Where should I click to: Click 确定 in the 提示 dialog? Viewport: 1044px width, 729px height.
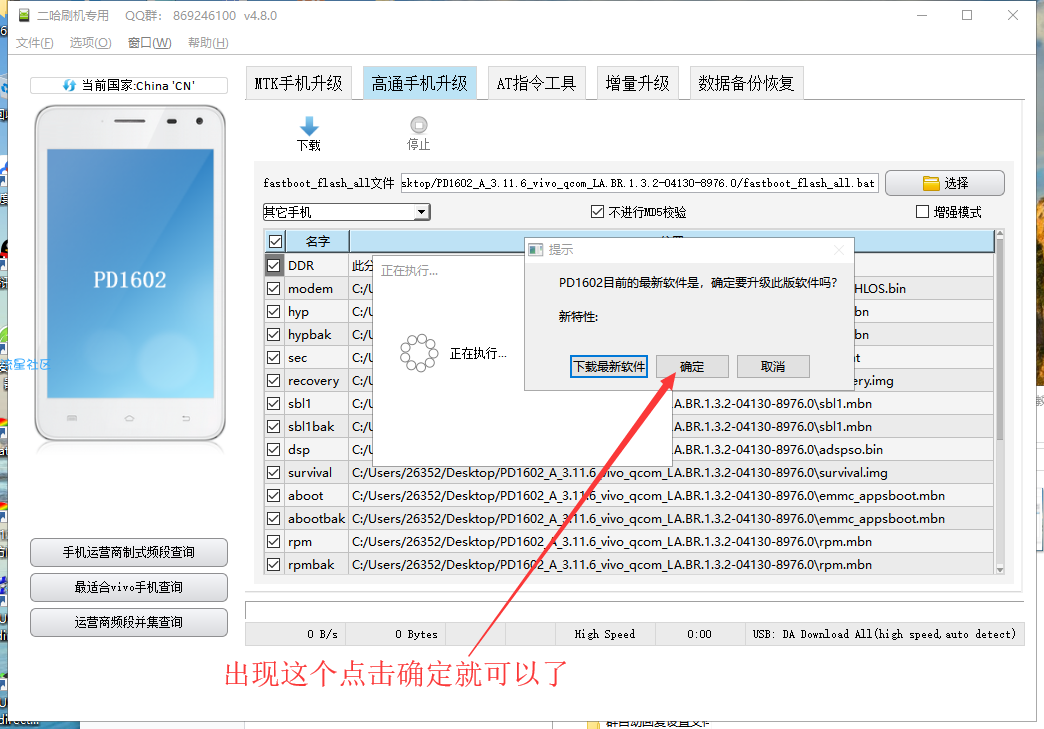[692, 366]
